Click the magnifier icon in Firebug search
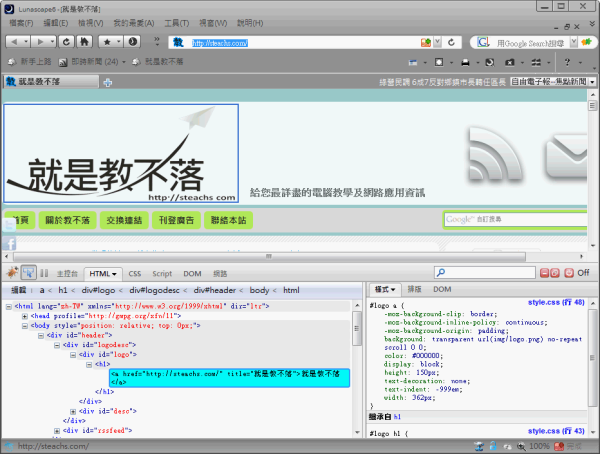This screenshot has width=600, height=454. pos(441,273)
